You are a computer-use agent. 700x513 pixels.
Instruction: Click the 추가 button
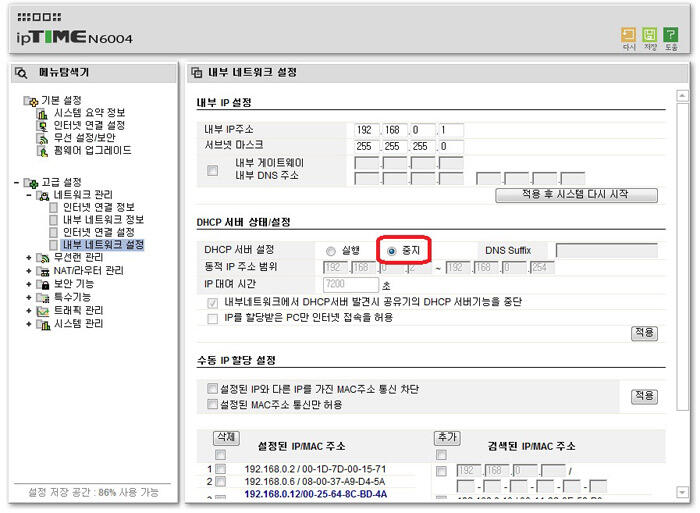(x=447, y=438)
